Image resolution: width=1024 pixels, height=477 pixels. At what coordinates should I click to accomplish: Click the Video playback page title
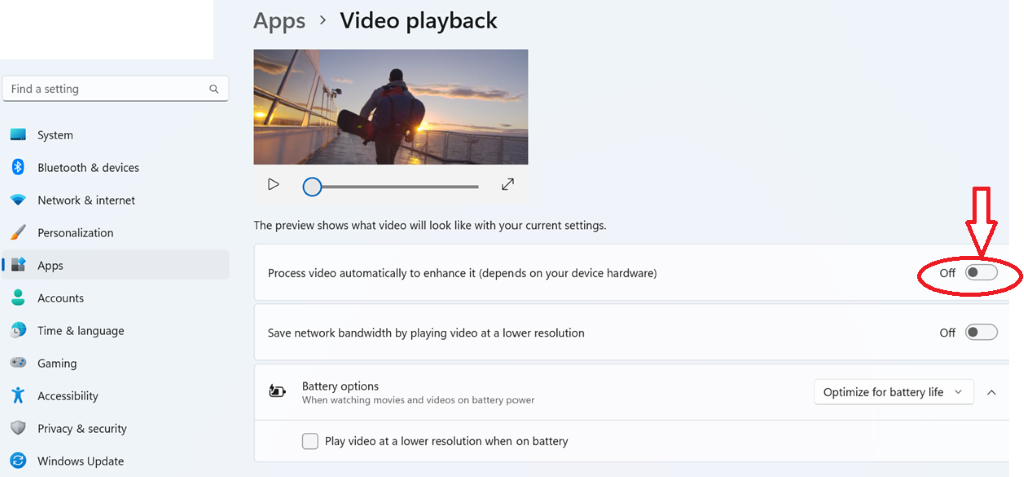coord(419,21)
